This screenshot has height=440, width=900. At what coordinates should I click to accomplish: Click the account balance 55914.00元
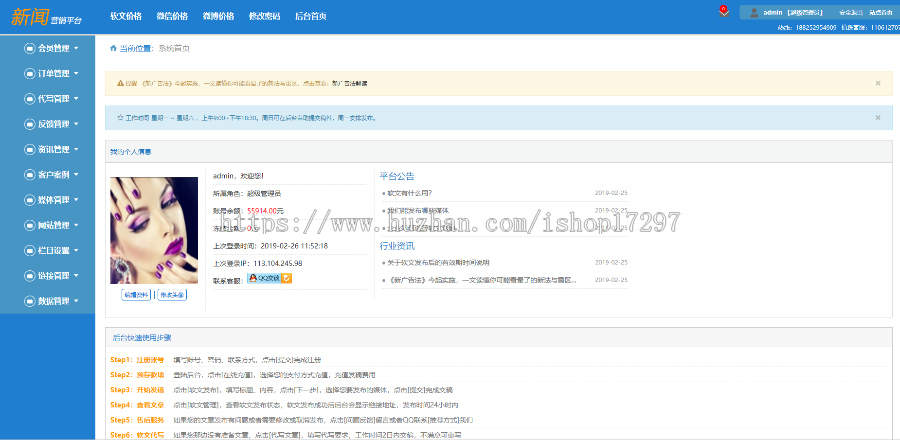pyautogui.click(x=265, y=211)
